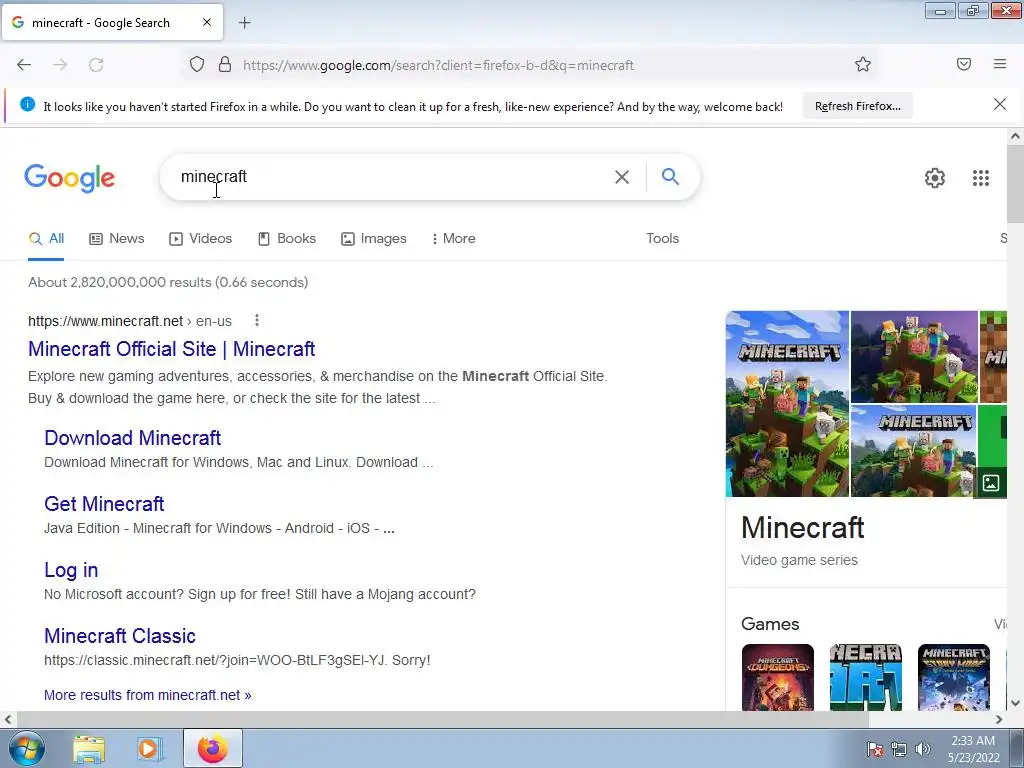1024x768 pixels.
Task: Open the teal Minecraft game thumbnail
Action: coord(865,677)
